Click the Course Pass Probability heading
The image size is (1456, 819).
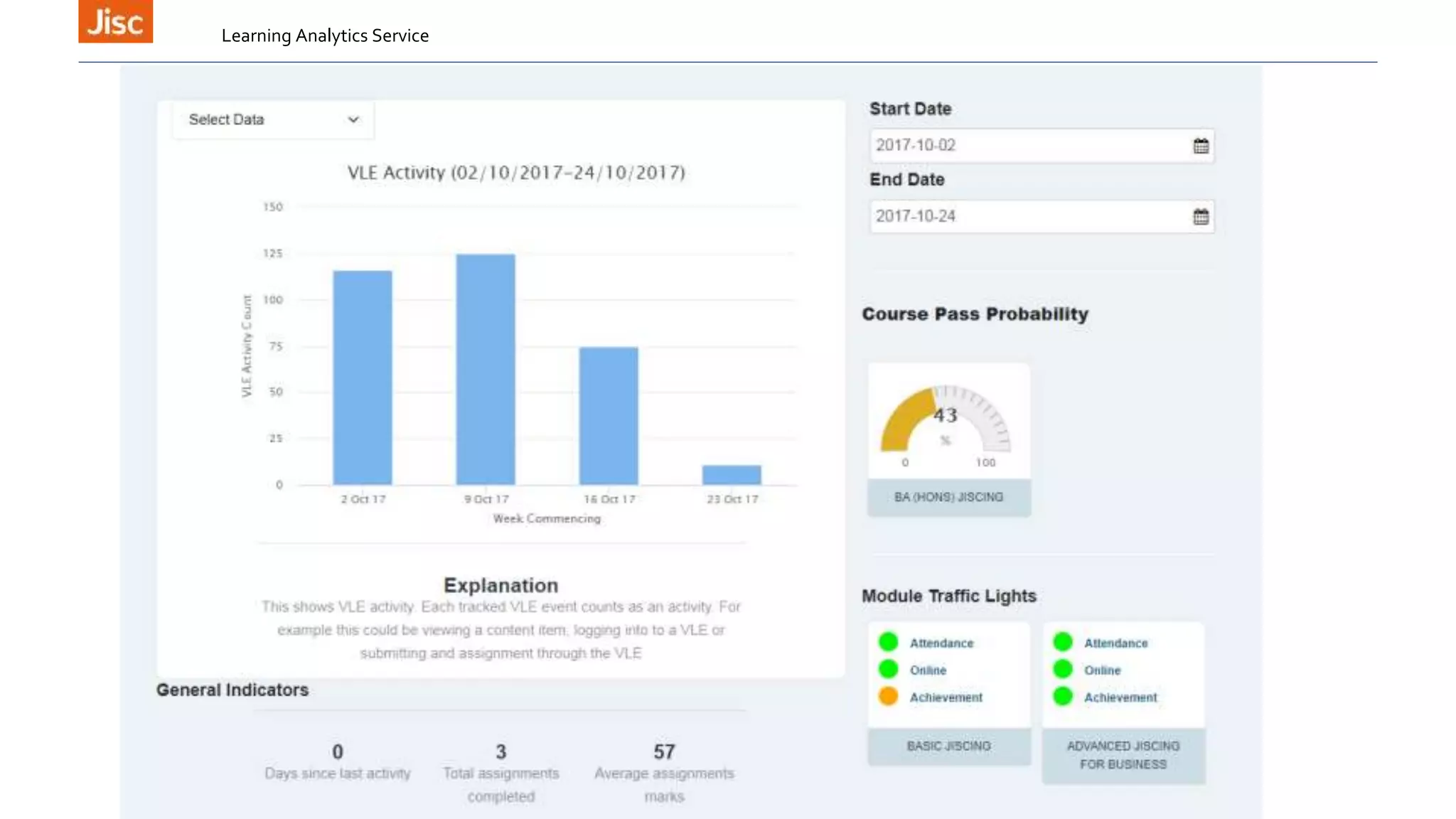click(975, 314)
